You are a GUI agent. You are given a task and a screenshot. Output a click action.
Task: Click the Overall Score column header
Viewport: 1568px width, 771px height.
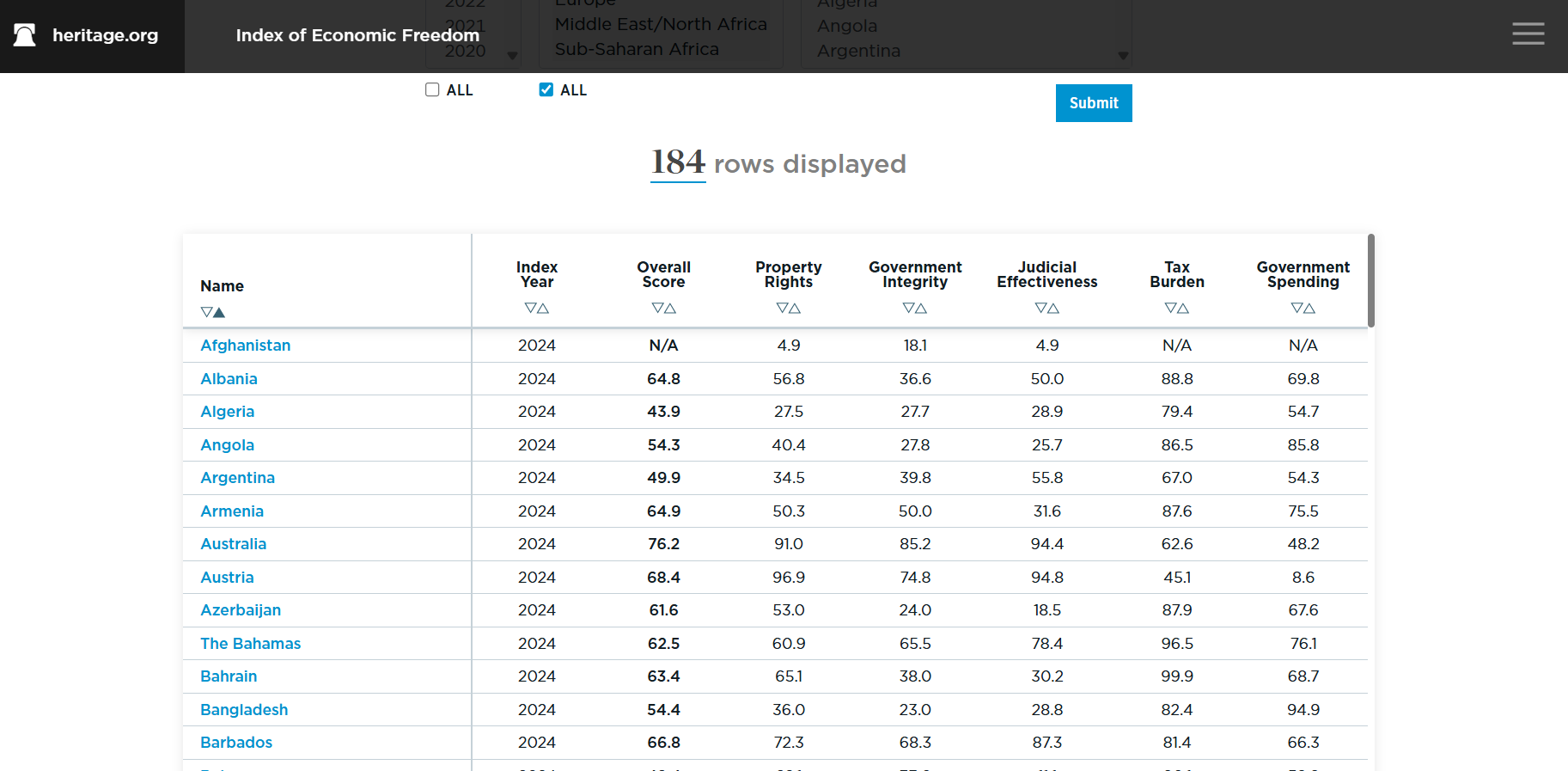pyautogui.click(x=663, y=274)
